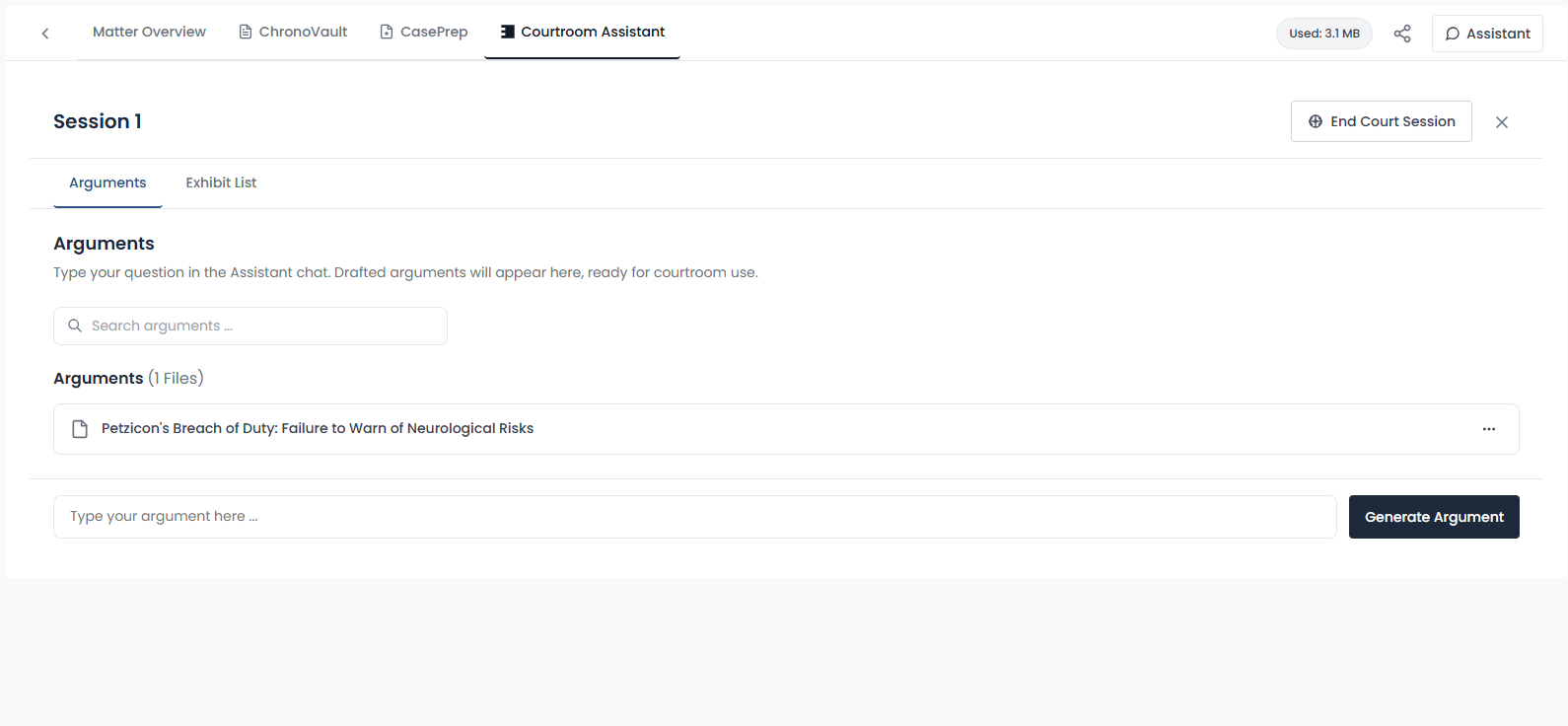Open the Used: 3.1 MB storage indicator

point(1323,33)
